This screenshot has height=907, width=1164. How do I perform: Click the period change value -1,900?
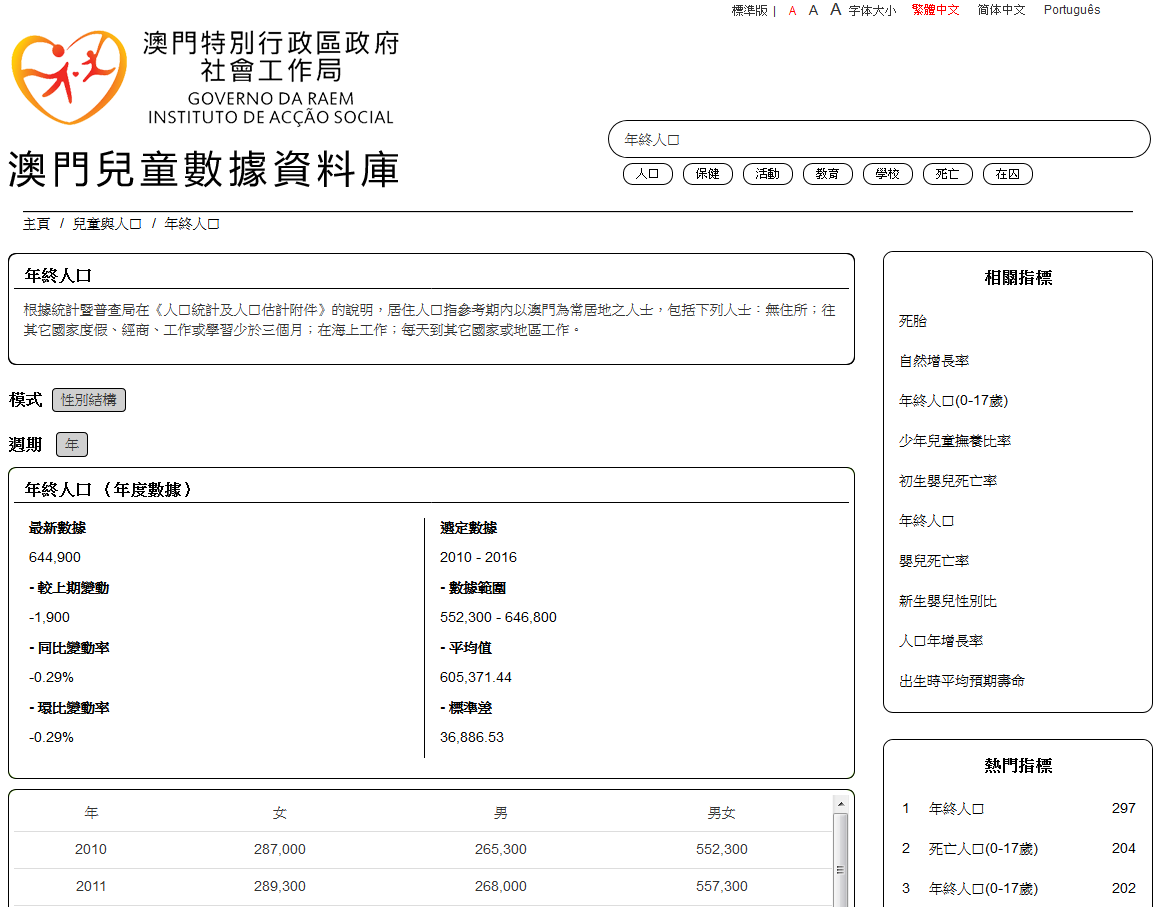pyautogui.click(x=49, y=618)
